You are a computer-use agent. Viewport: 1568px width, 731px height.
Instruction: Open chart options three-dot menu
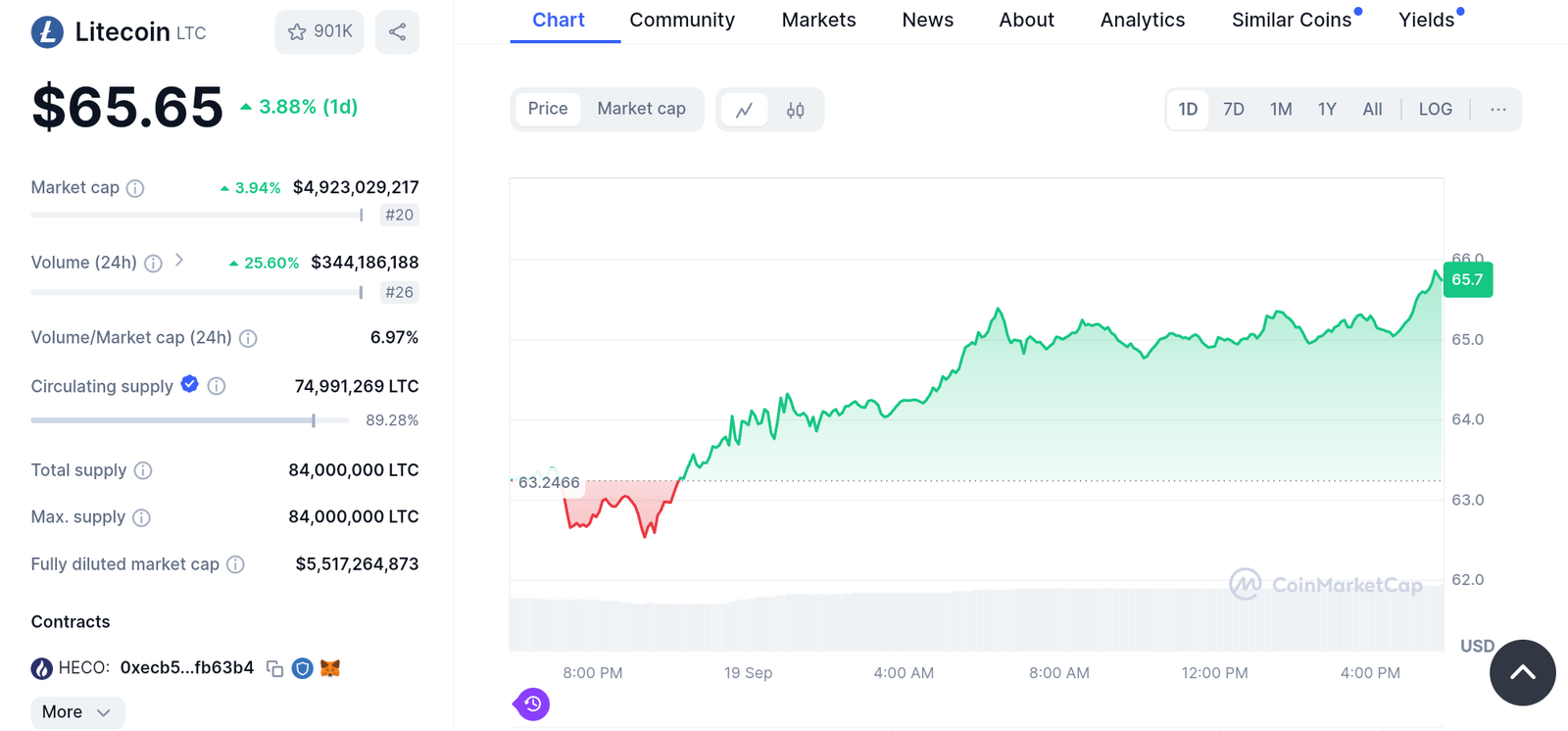coord(1498,110)
